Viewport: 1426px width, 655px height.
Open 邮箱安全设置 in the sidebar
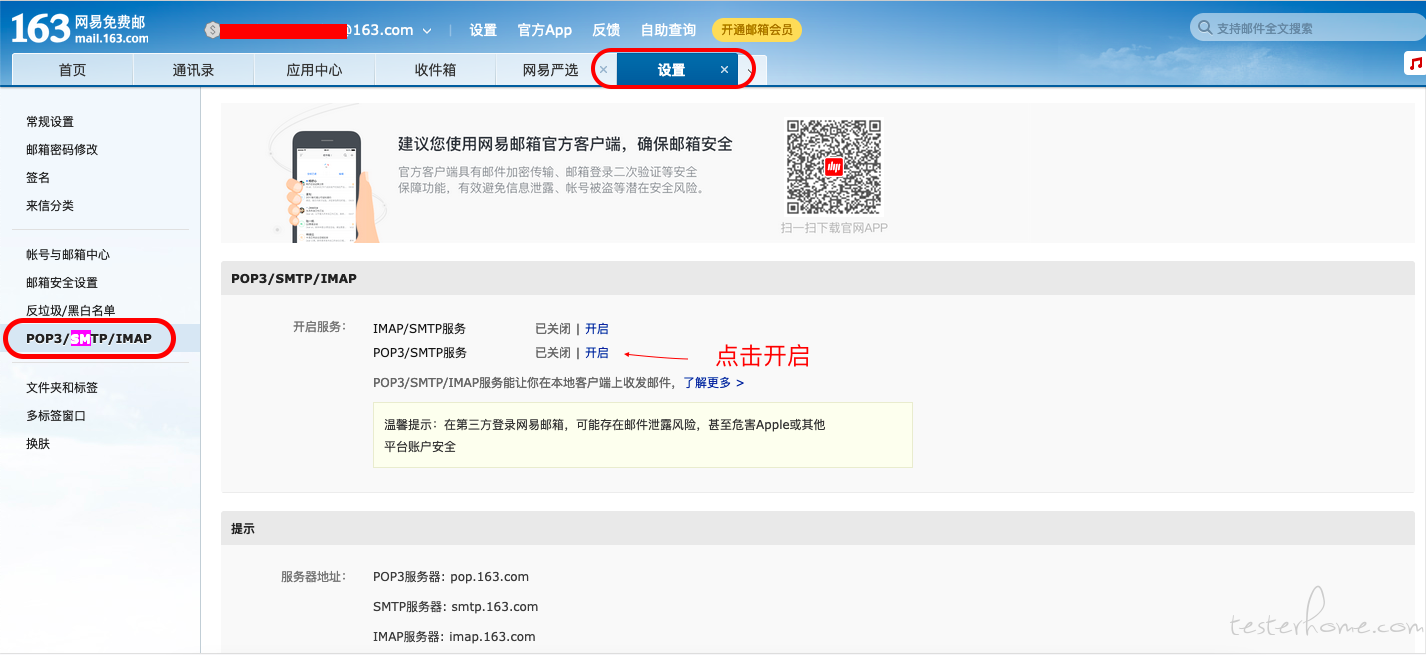coord(62,283)
